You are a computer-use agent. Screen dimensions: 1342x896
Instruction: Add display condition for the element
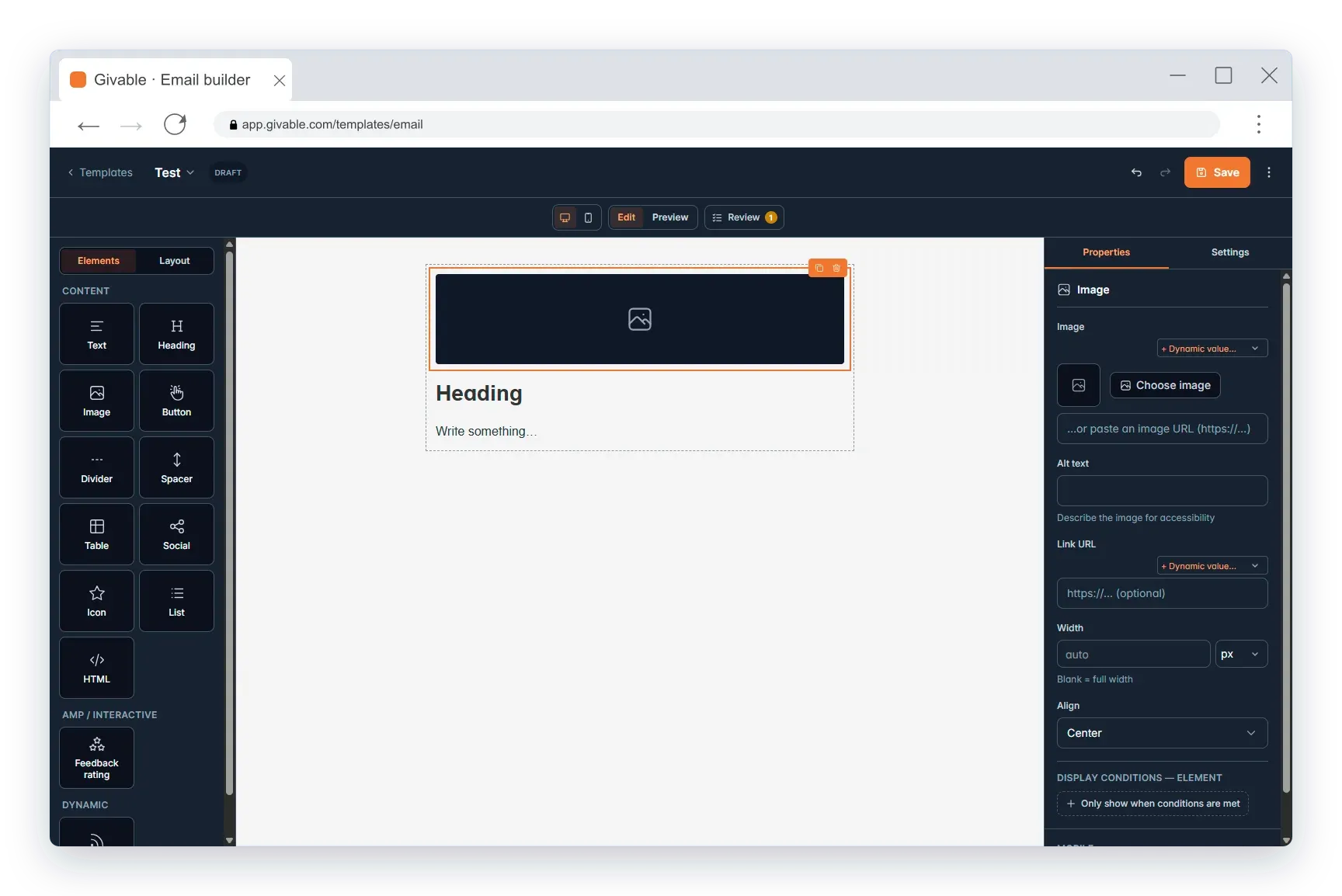click(1153, 804)
